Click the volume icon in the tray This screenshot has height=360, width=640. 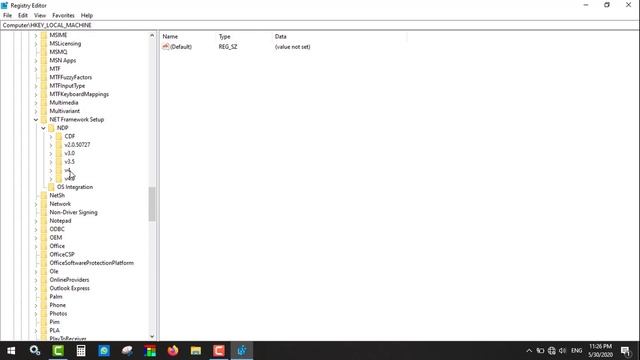[562, 351]
